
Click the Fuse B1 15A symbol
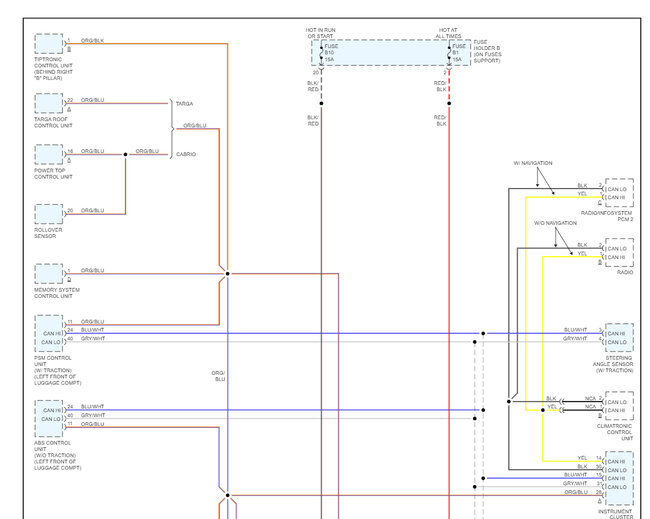point(449,53)
